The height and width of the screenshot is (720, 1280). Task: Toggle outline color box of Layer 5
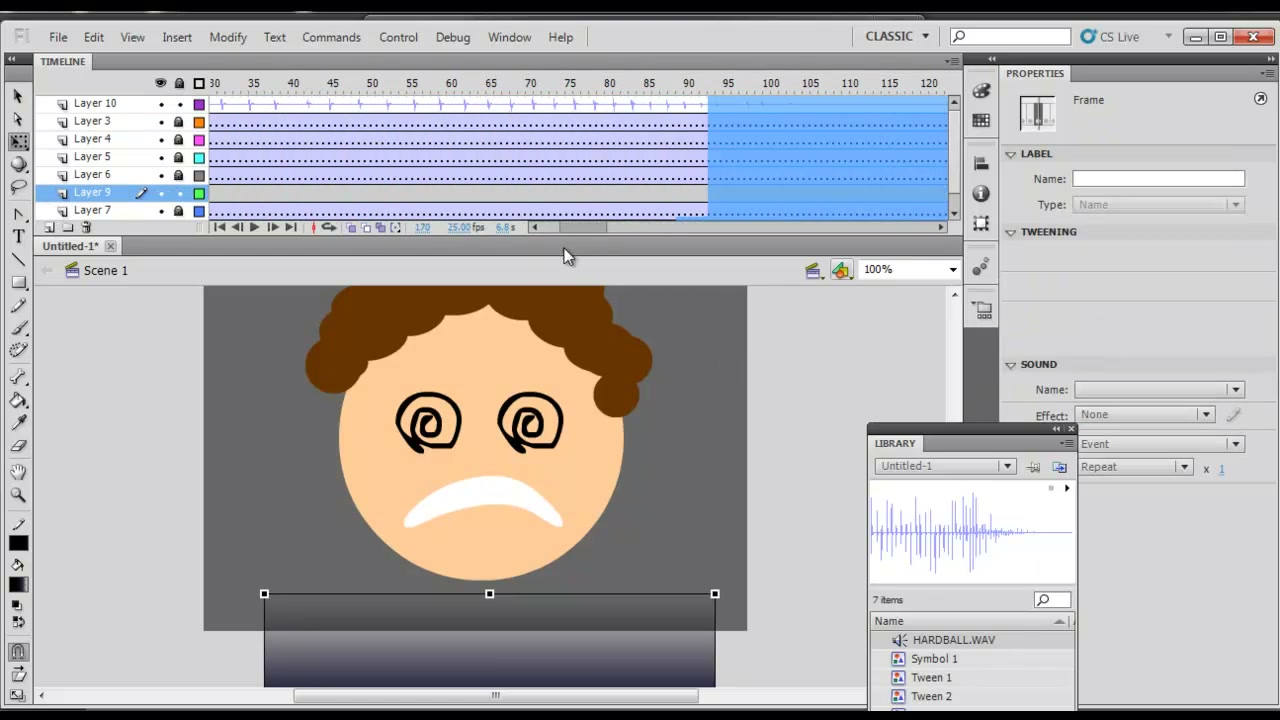(199, 158)
